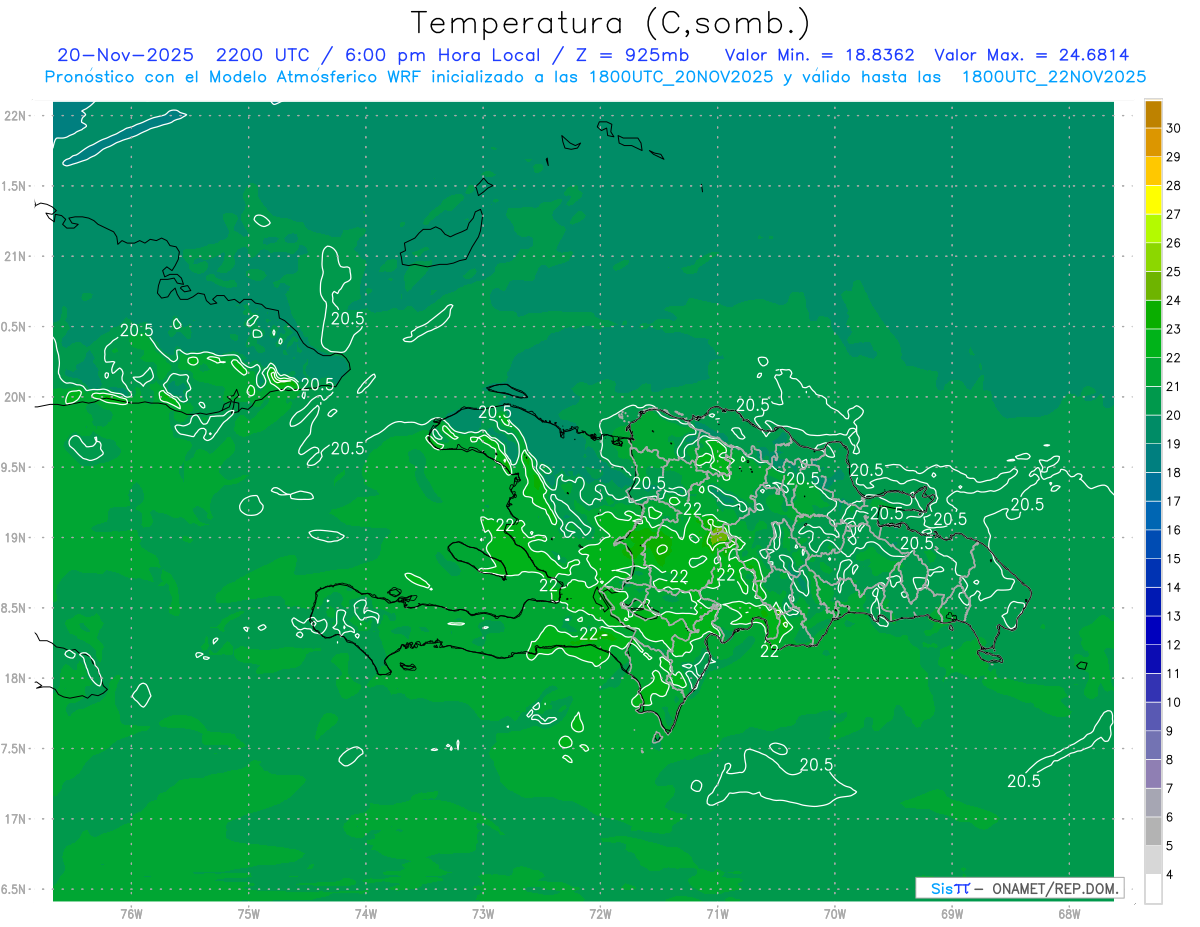This screenshot has height=927, width=1200.
Task: Click initialization time "1800UTC_20NOV2025"
Action: click(x=680, y=77)
